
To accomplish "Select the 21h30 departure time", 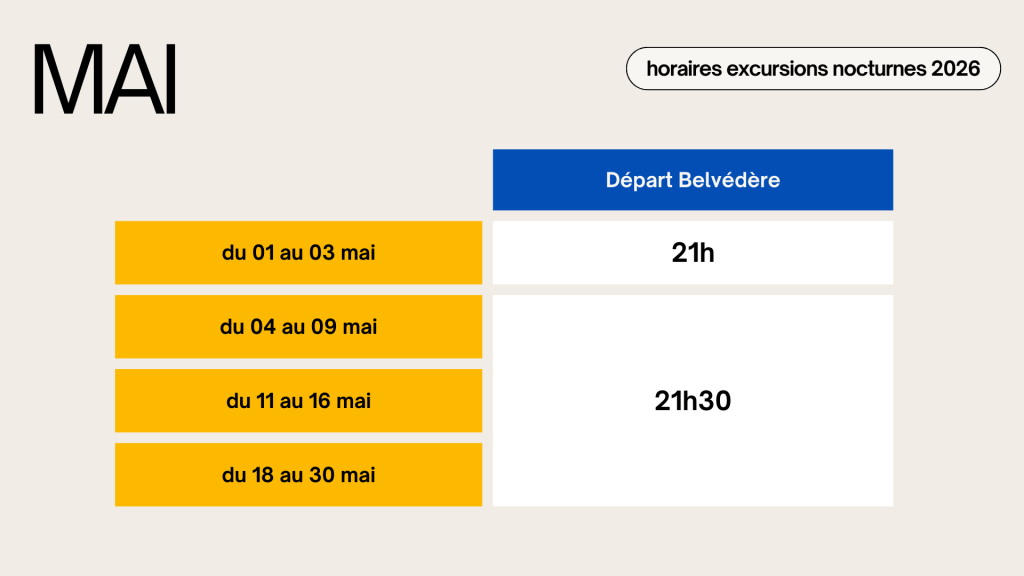I will tap(693, 401).
